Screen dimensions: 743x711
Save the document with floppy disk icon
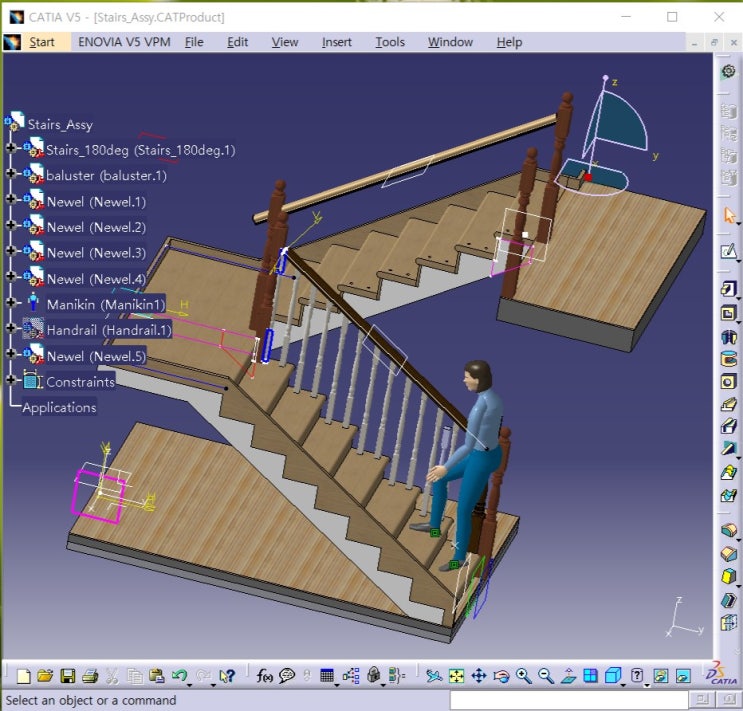point(68,675)
